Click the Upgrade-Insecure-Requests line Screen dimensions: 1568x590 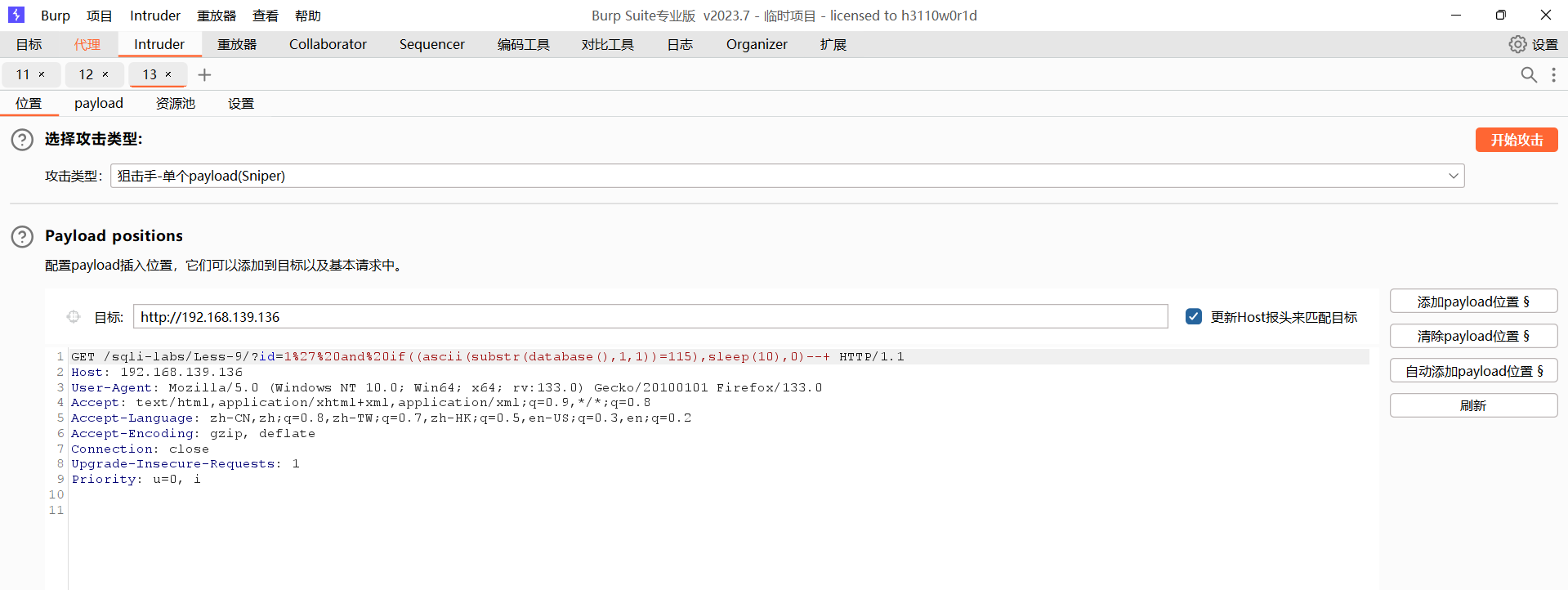[x=185, y=463]
